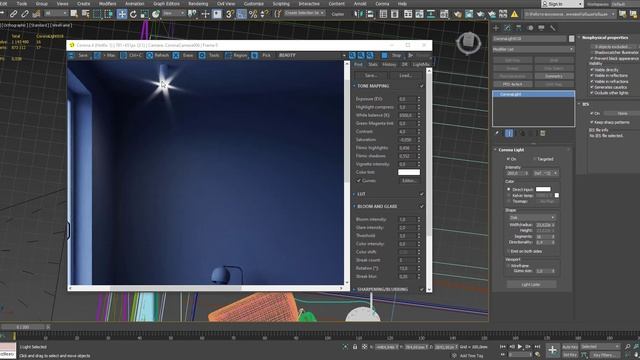Open the Corona menu

click(x=382, y=4)
